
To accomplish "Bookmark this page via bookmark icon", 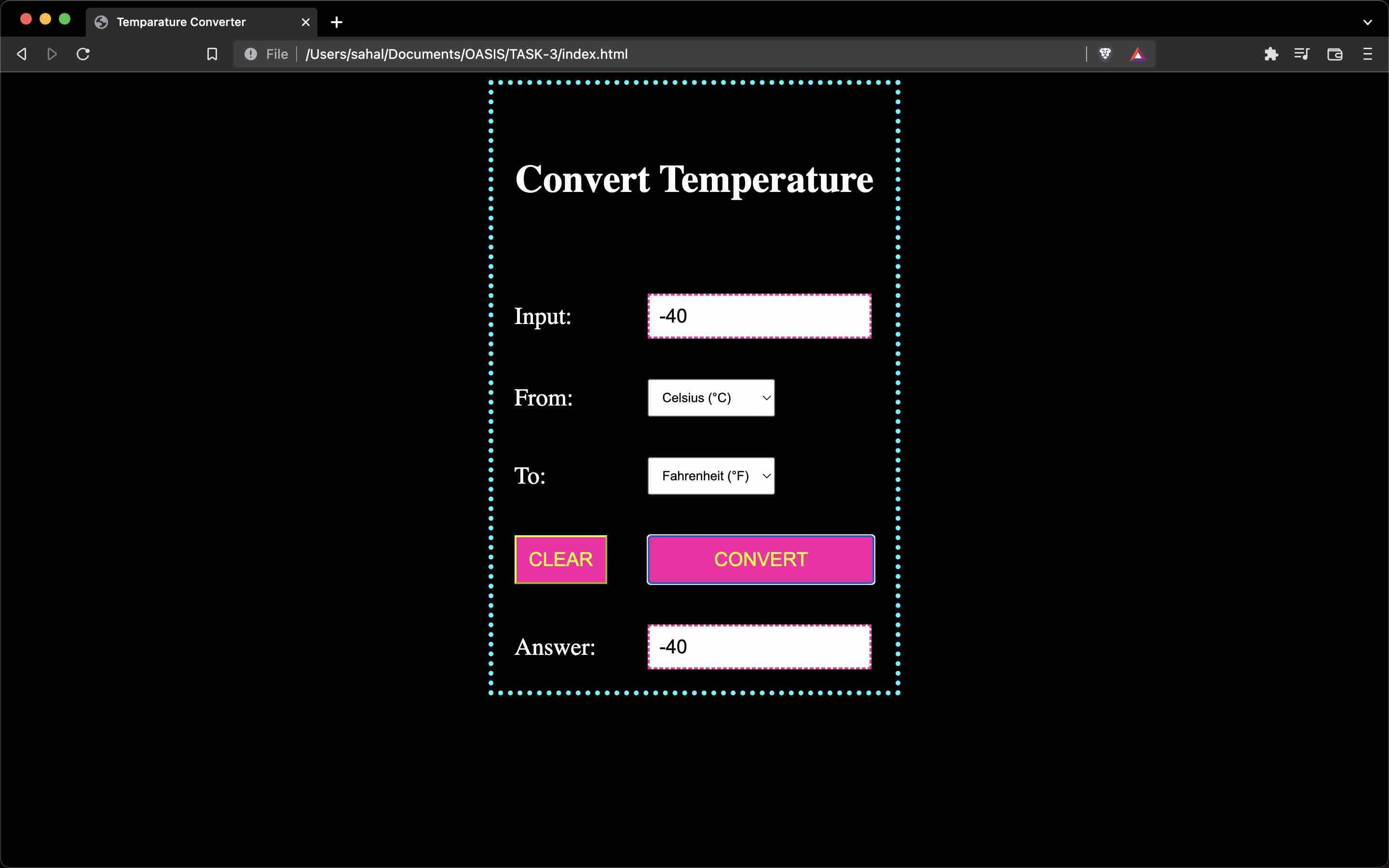I will click(212, 54).
